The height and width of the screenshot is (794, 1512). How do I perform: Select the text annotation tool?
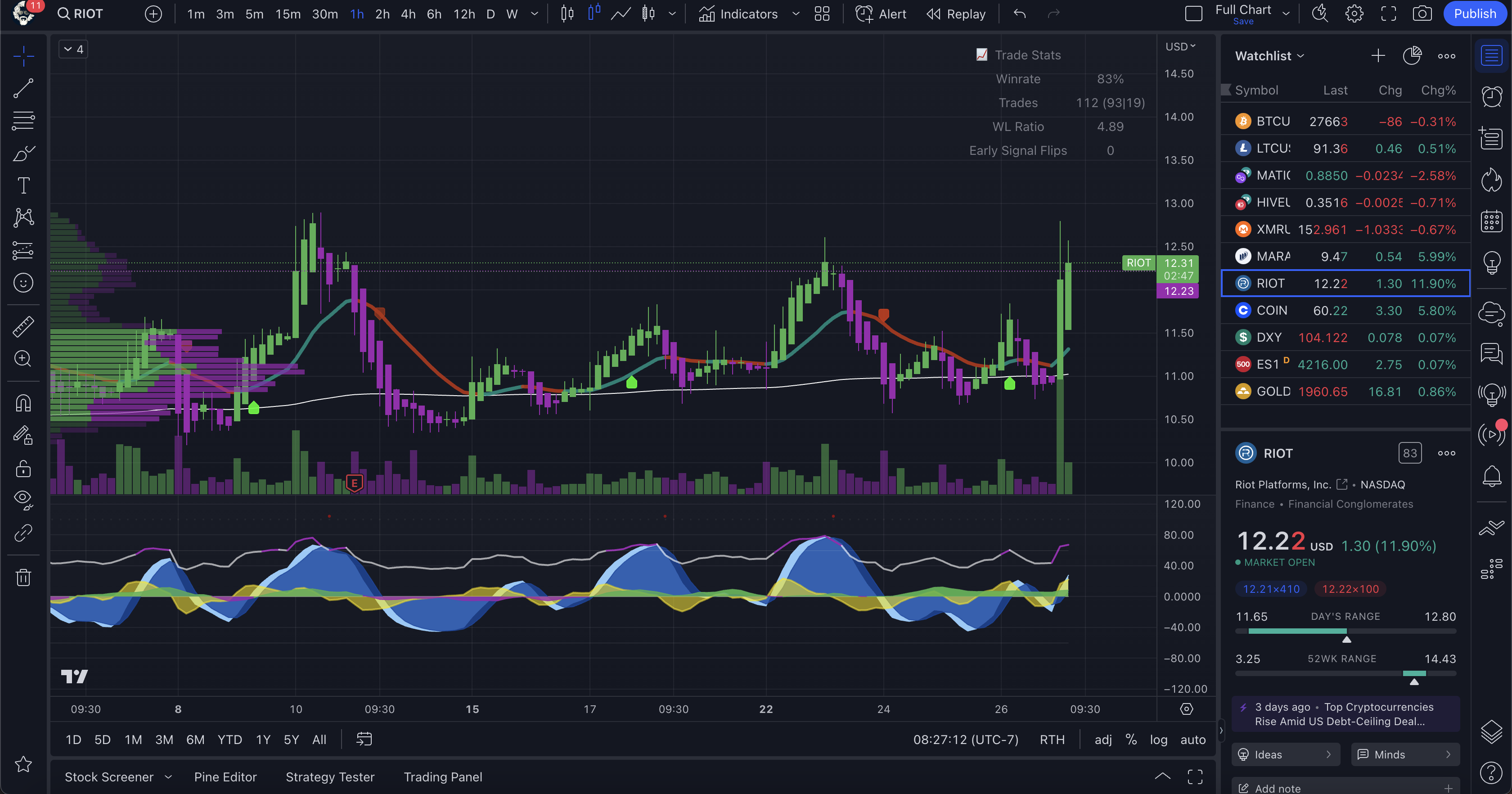click(23, 185)
